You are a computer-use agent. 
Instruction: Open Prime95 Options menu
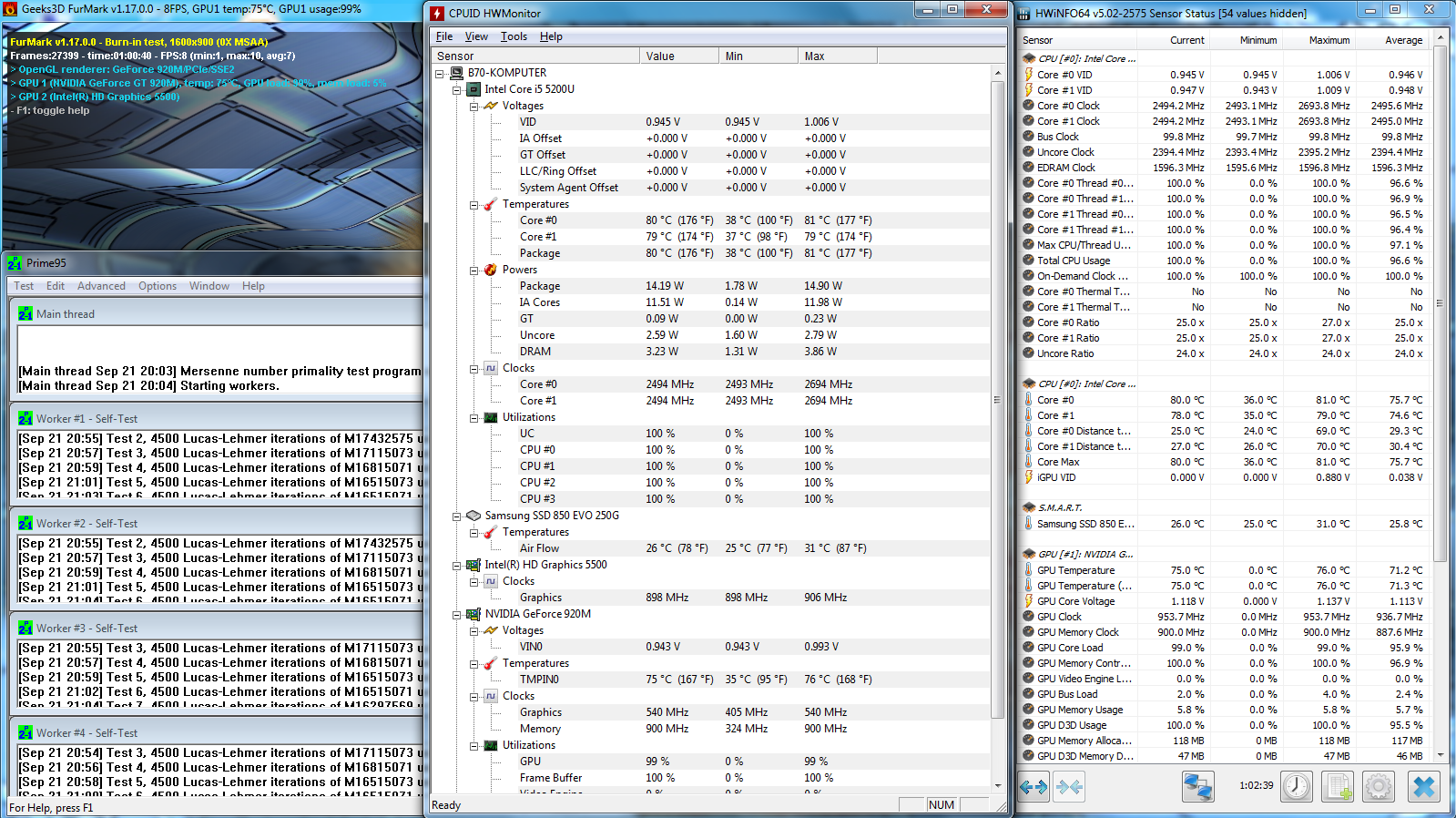(x=158, y=286)
